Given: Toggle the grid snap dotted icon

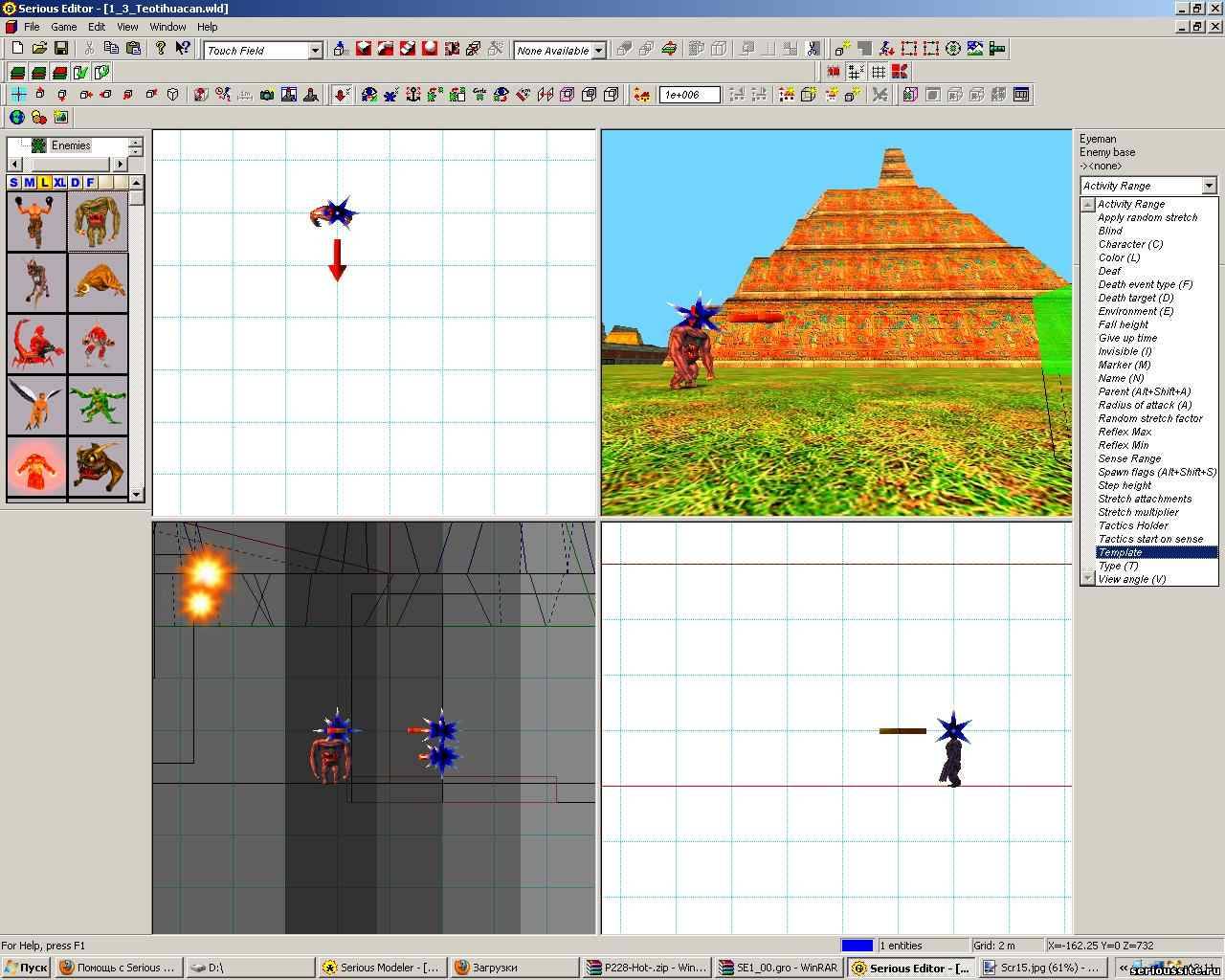Looking at the screenshot, I should click(856, 72).
